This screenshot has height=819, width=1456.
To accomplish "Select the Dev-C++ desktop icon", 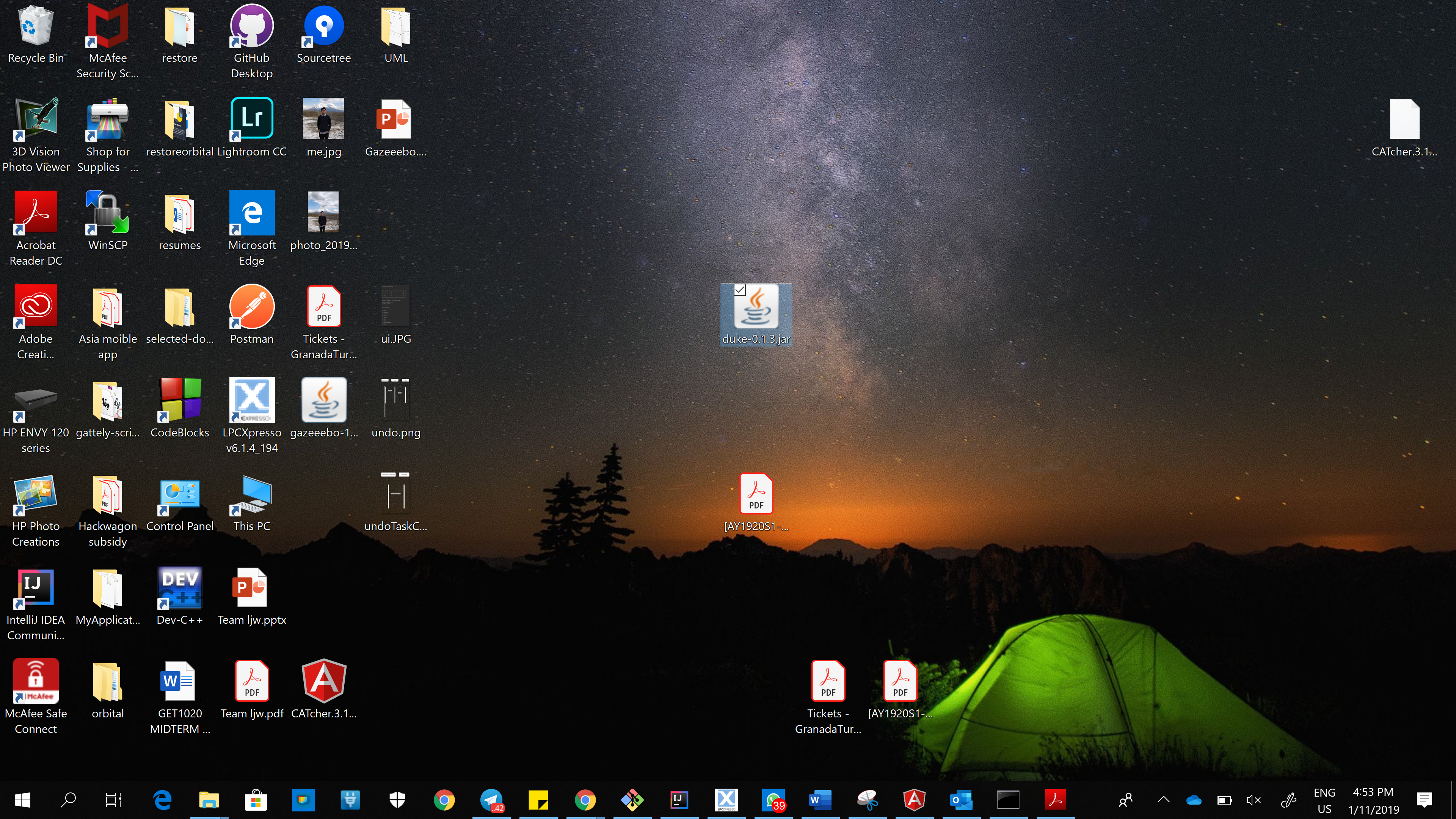I will tap(180, 588).
